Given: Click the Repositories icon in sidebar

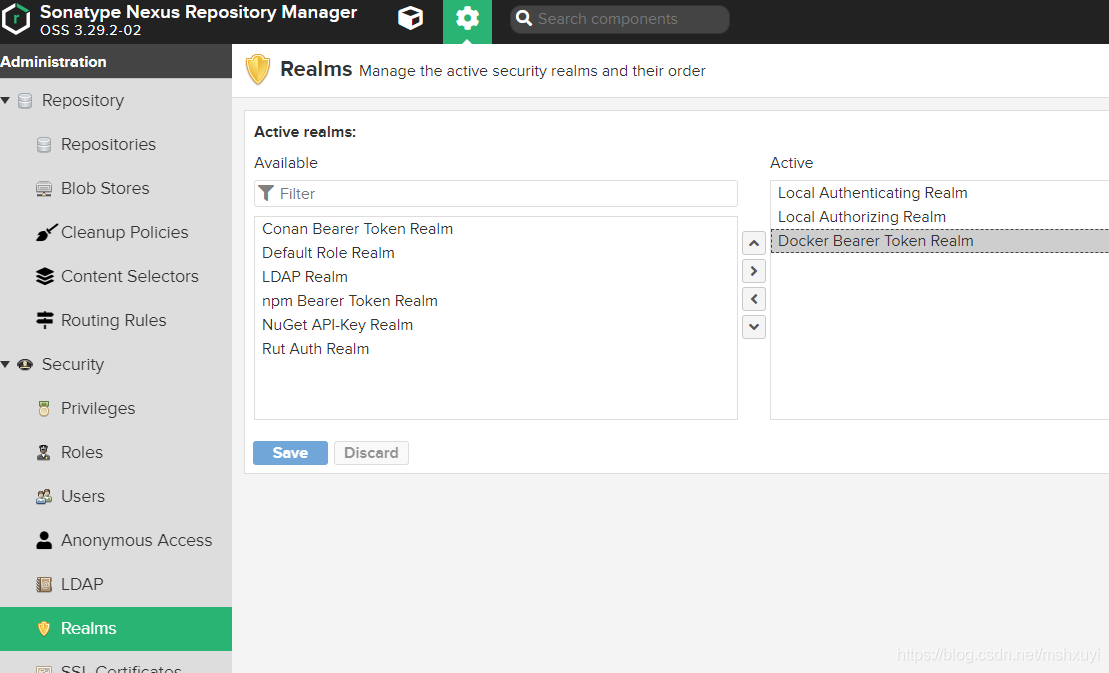Looking at the screenshot, I should click(x=44, y=145).
